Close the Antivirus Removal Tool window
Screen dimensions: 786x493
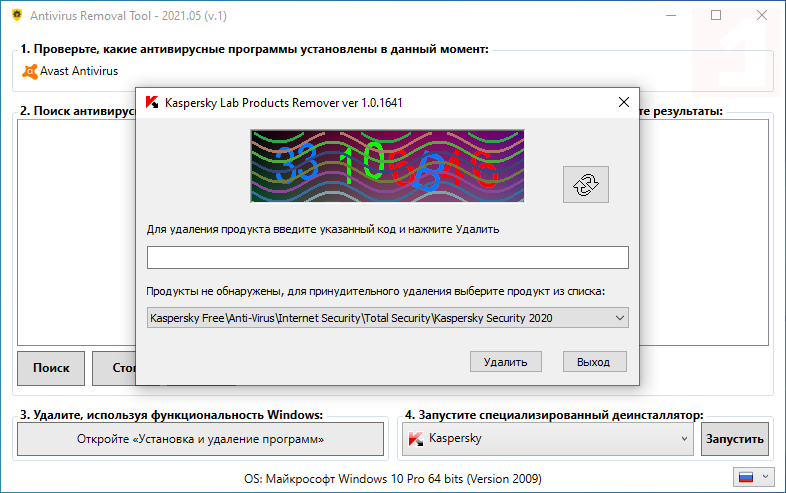pos(762,16)
